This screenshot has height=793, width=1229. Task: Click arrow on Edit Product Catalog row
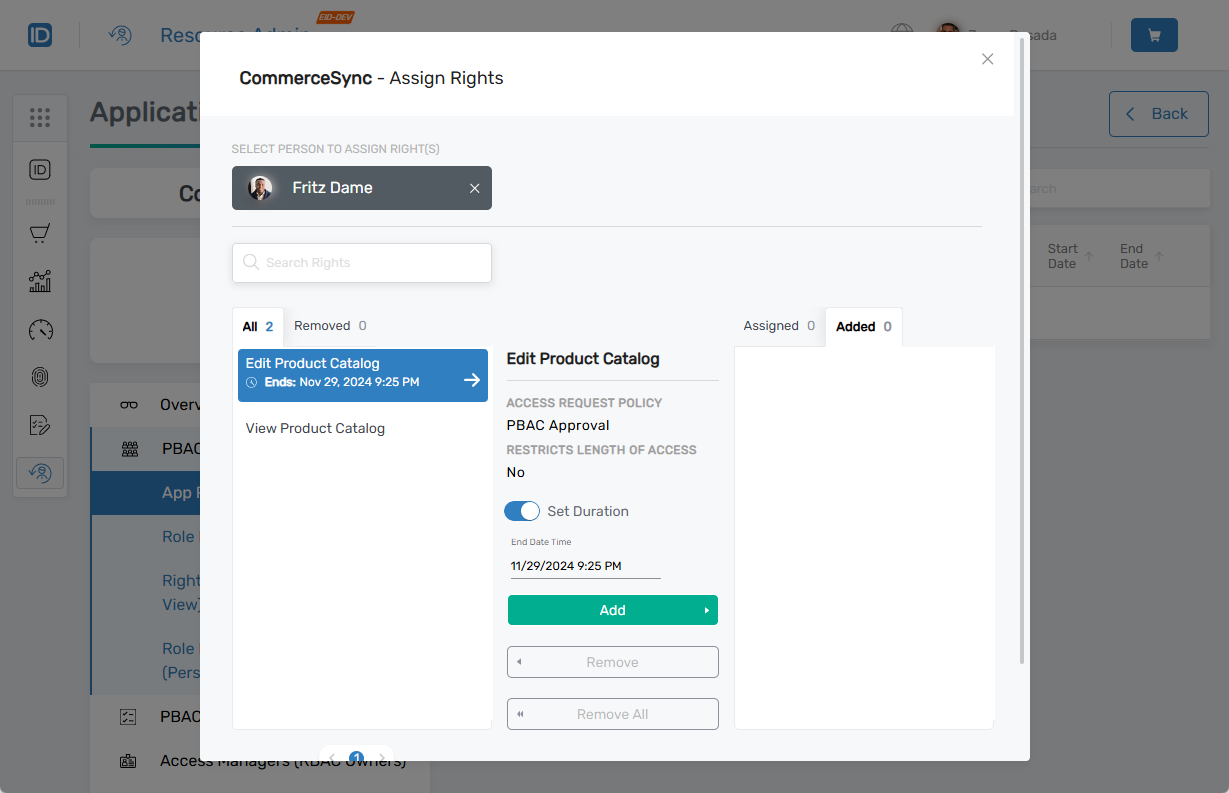click(472, 380)
